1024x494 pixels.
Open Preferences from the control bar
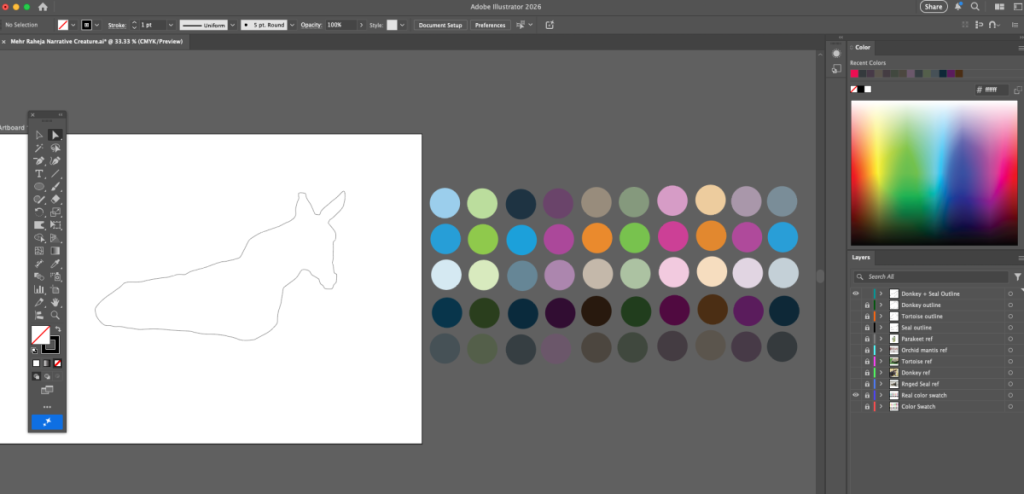tap(490, 24)
